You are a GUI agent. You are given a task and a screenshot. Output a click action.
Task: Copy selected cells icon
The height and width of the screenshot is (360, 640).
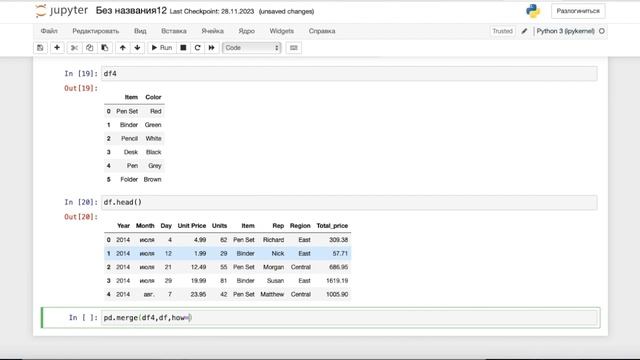89,48
